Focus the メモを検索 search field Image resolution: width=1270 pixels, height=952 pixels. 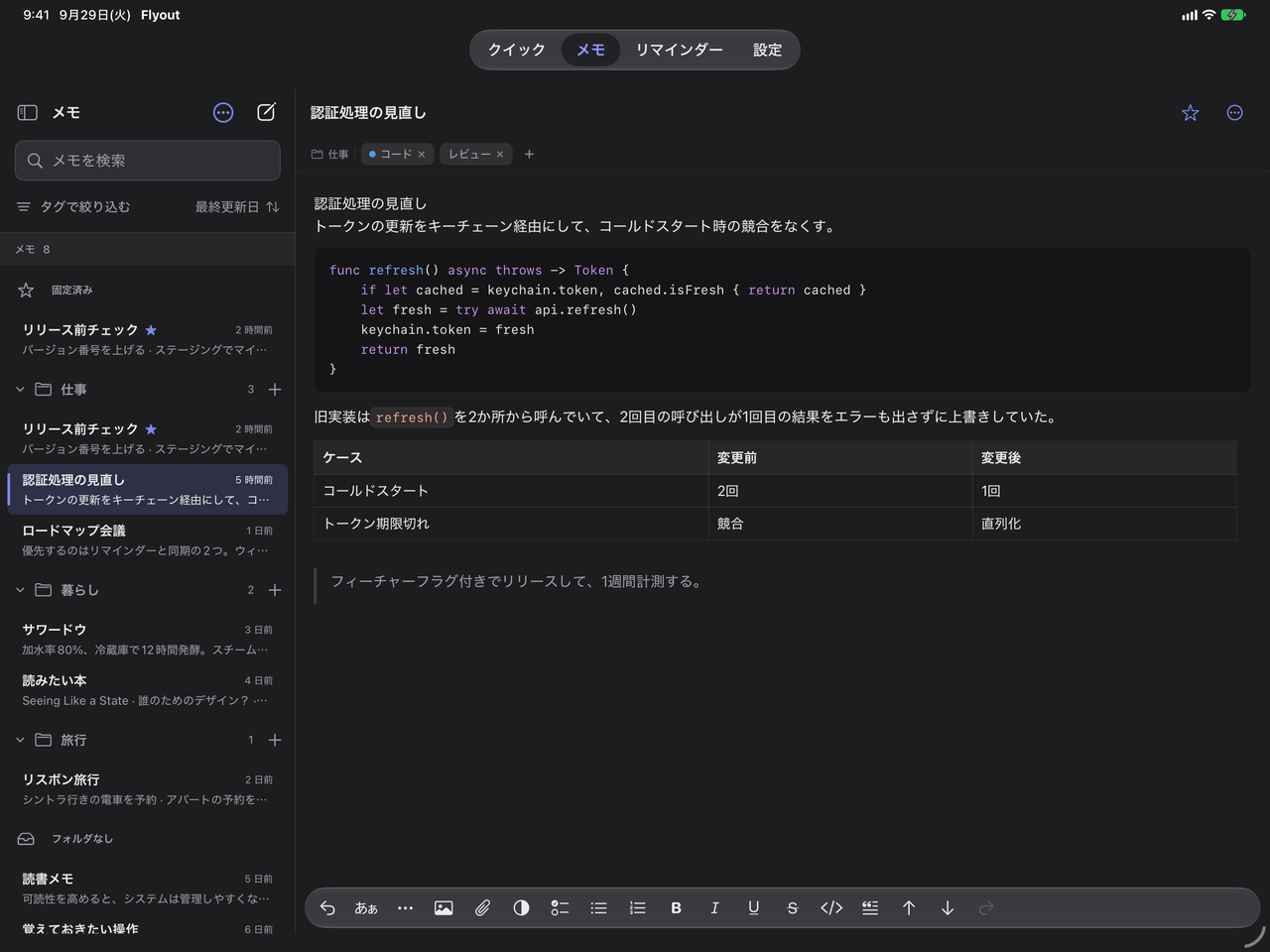pos(148,161)
